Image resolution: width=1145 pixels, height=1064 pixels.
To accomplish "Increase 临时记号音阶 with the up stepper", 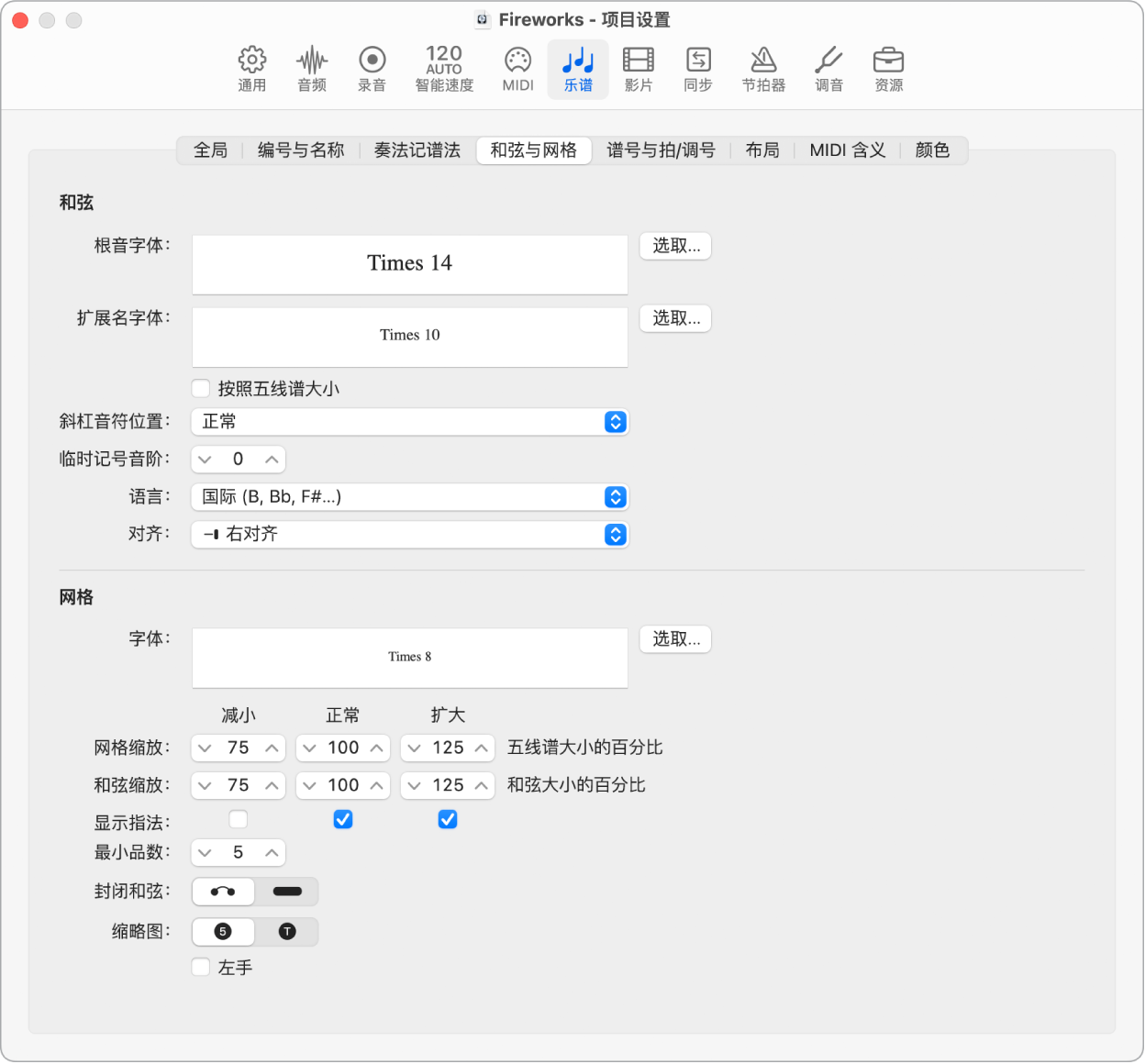I will [x=272, y=459].
